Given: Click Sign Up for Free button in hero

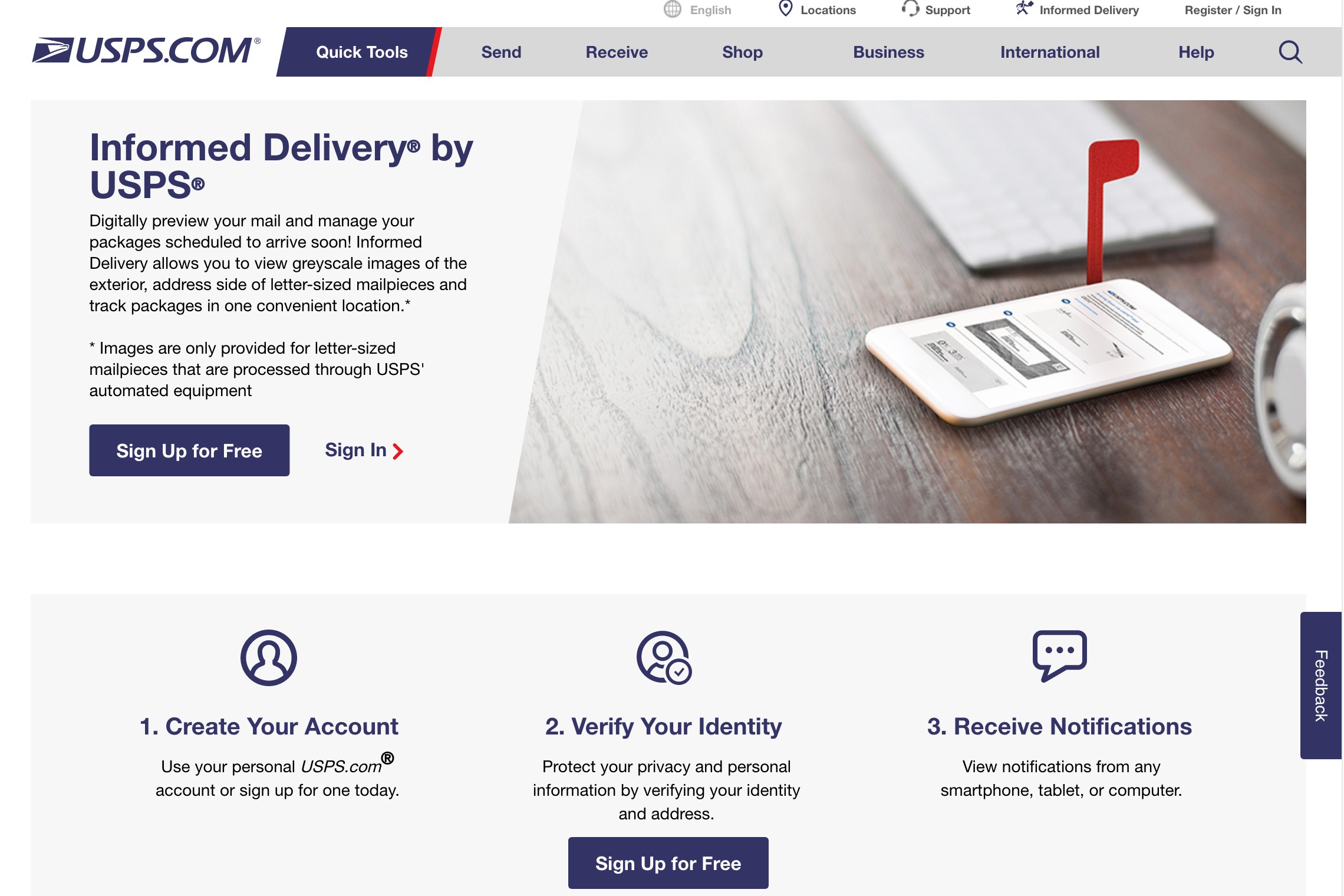Looking at the screenshot, I should tap(190, 449).
